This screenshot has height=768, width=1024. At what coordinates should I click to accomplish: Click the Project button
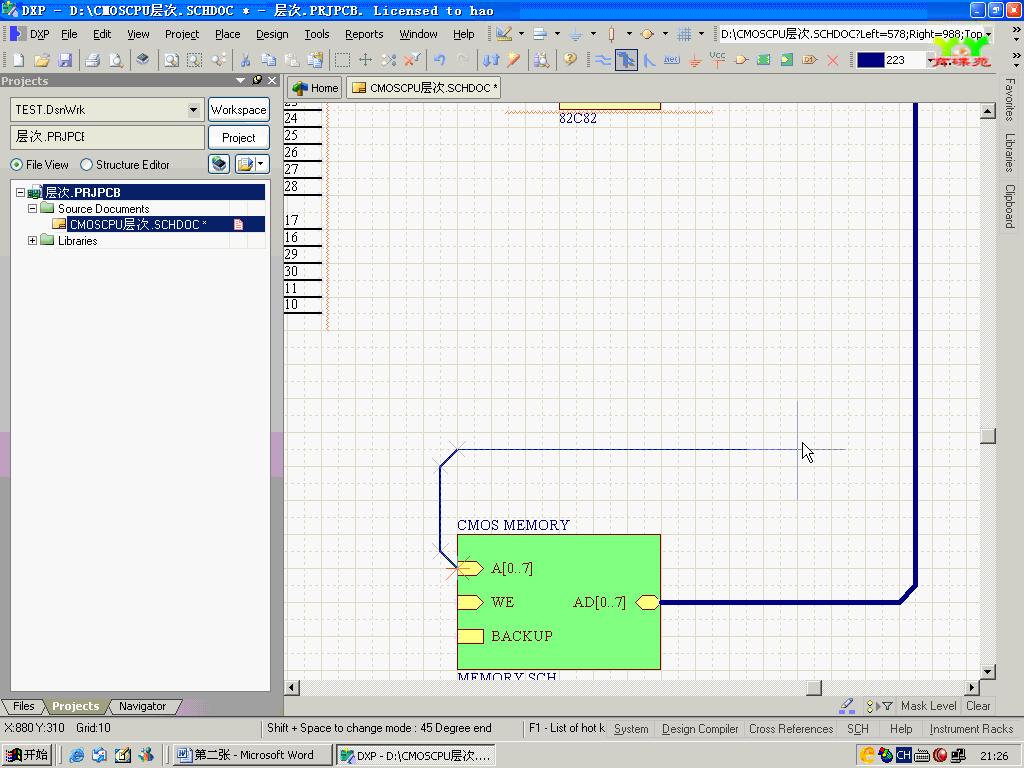238,138
